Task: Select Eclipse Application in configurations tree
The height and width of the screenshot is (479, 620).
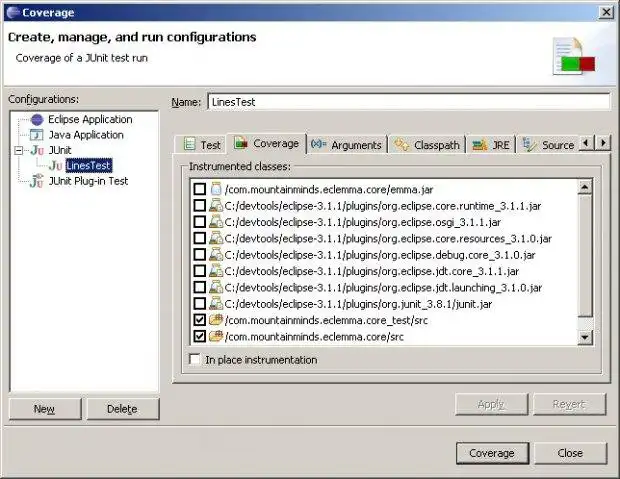Action: point(90,119)
